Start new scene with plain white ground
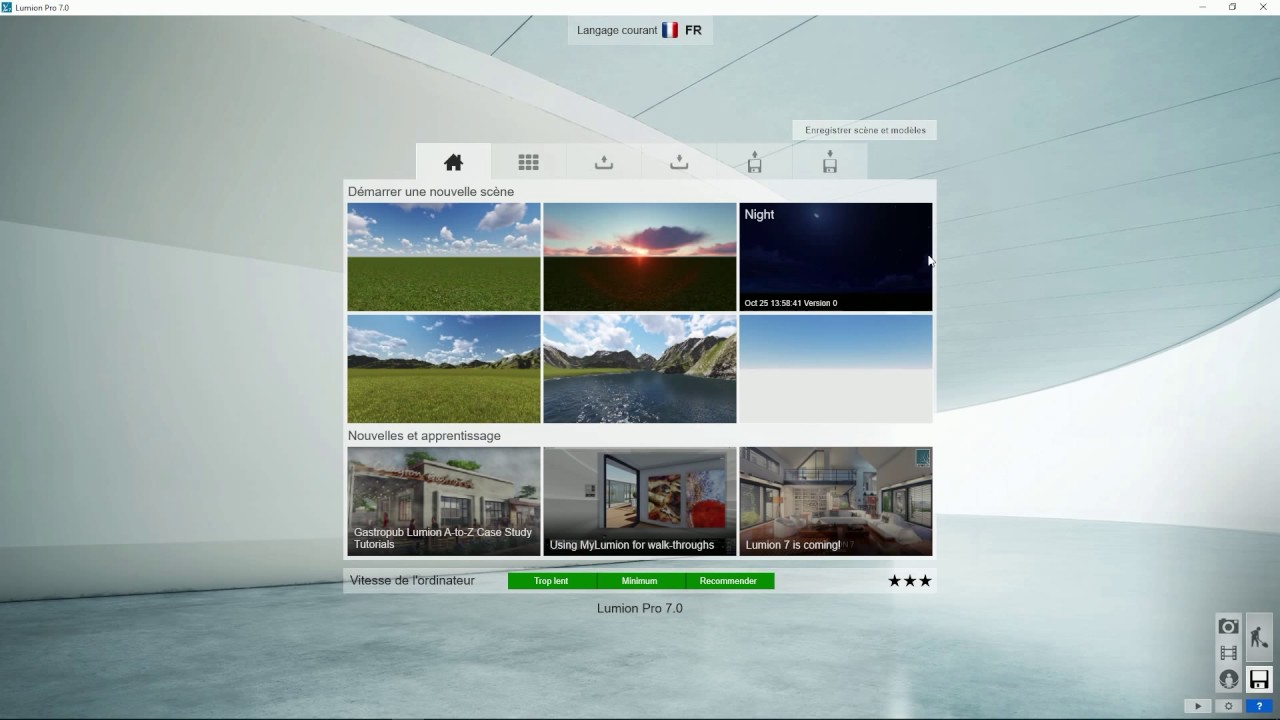1280x720 pixels. point(836,369)
